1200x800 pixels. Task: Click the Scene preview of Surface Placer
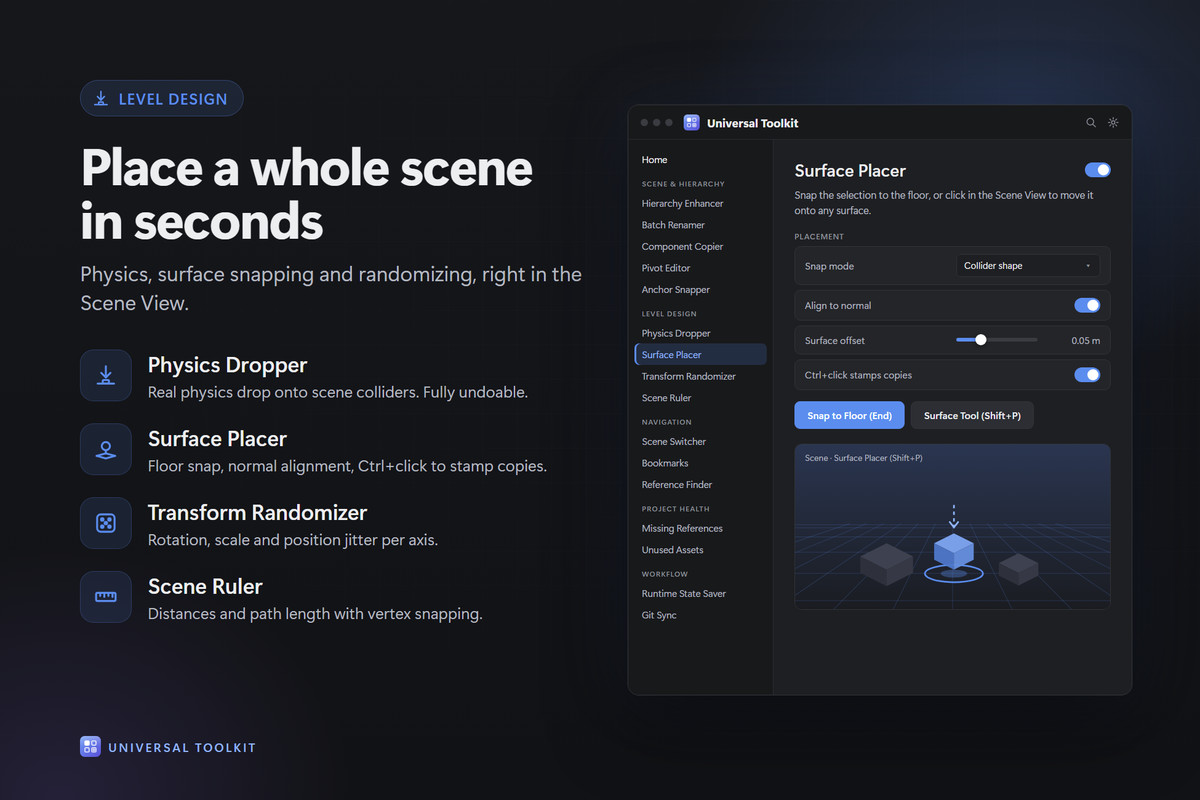tap(952, 527)
